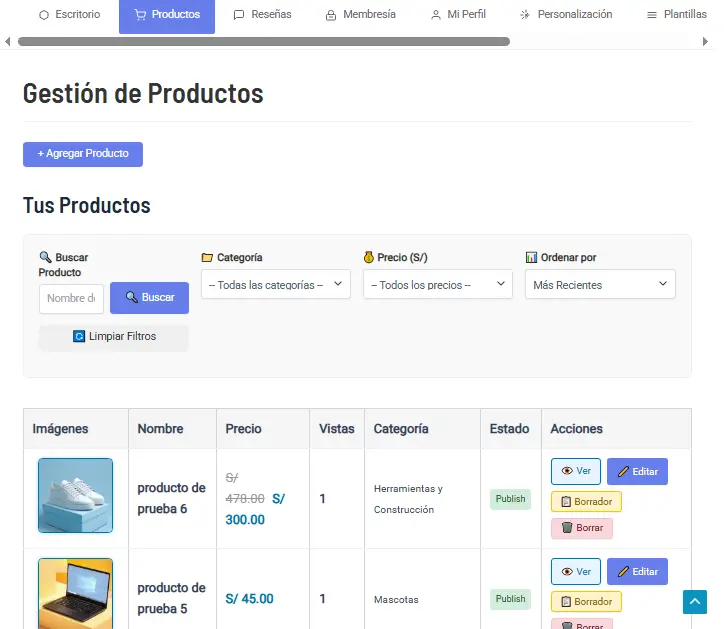Click Ver for producto de prueba 5

[576, 572]
